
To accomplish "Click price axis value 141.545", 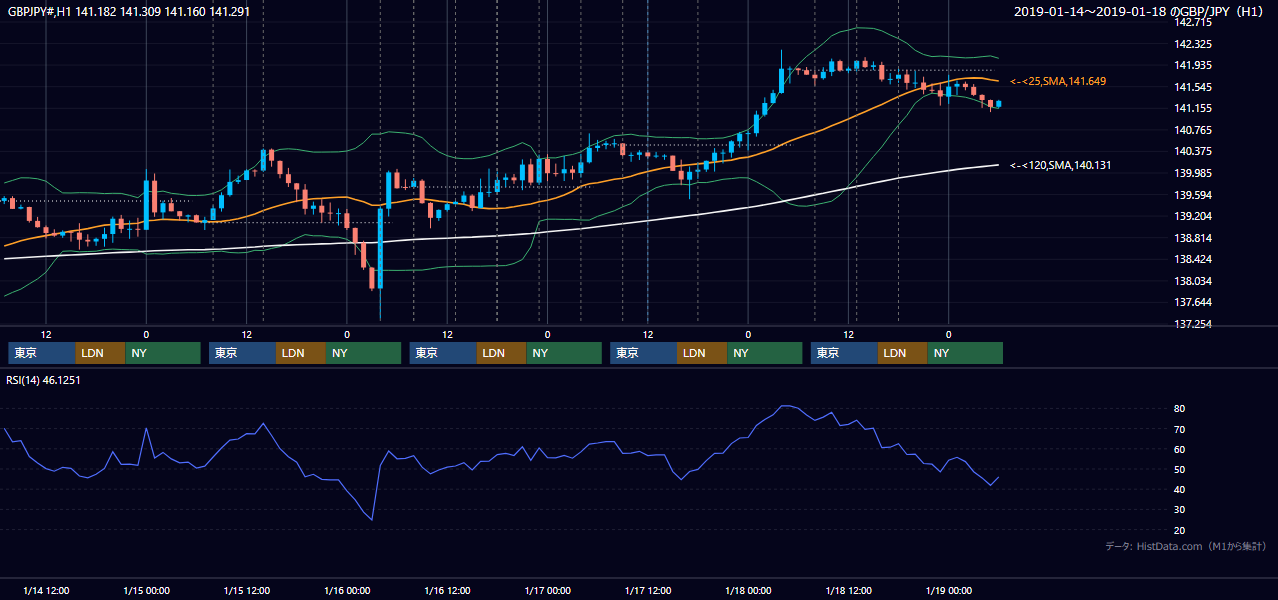I will coord(1194,87).
